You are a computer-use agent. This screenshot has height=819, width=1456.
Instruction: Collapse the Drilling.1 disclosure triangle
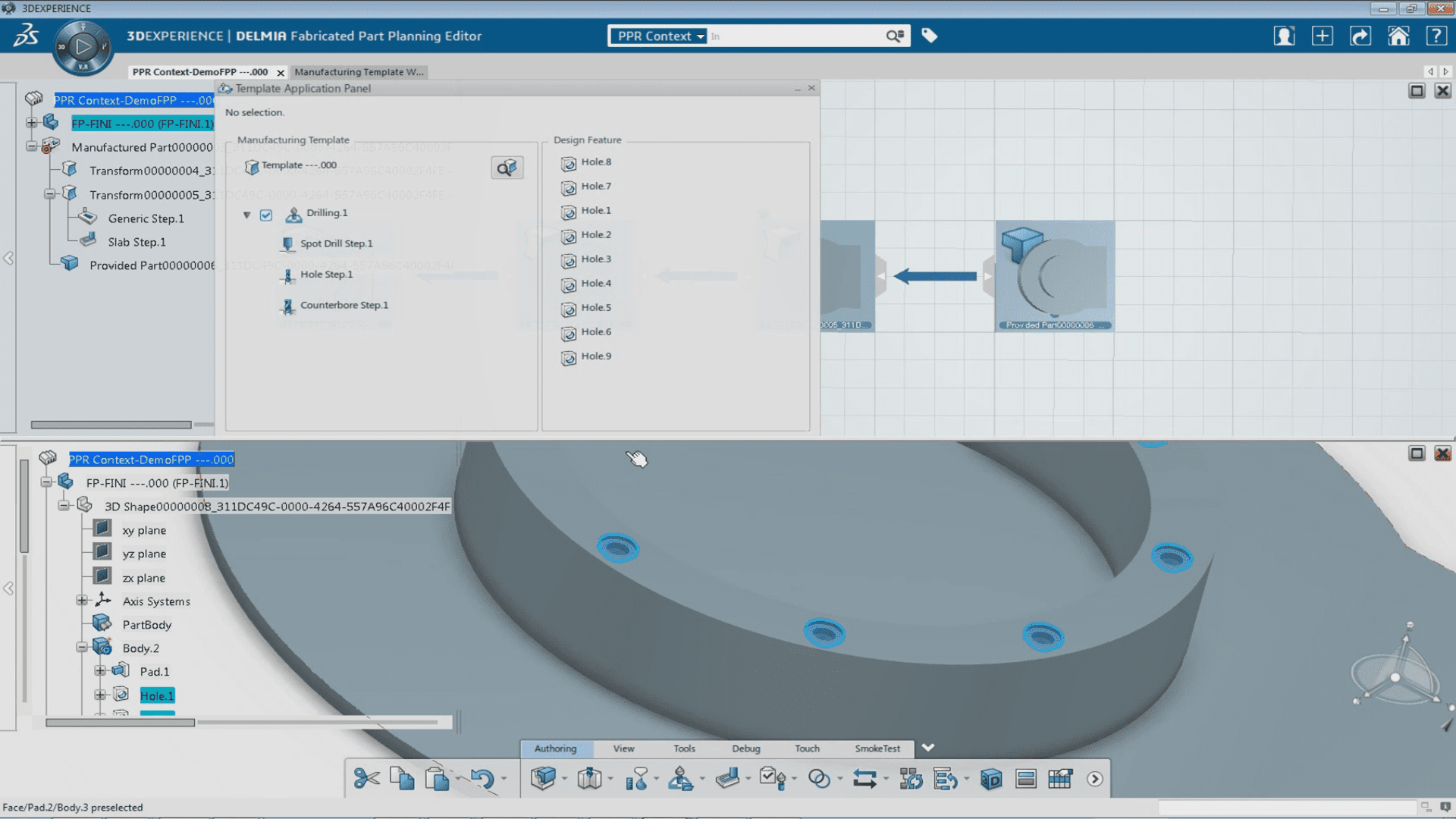[x=246, y=215]
